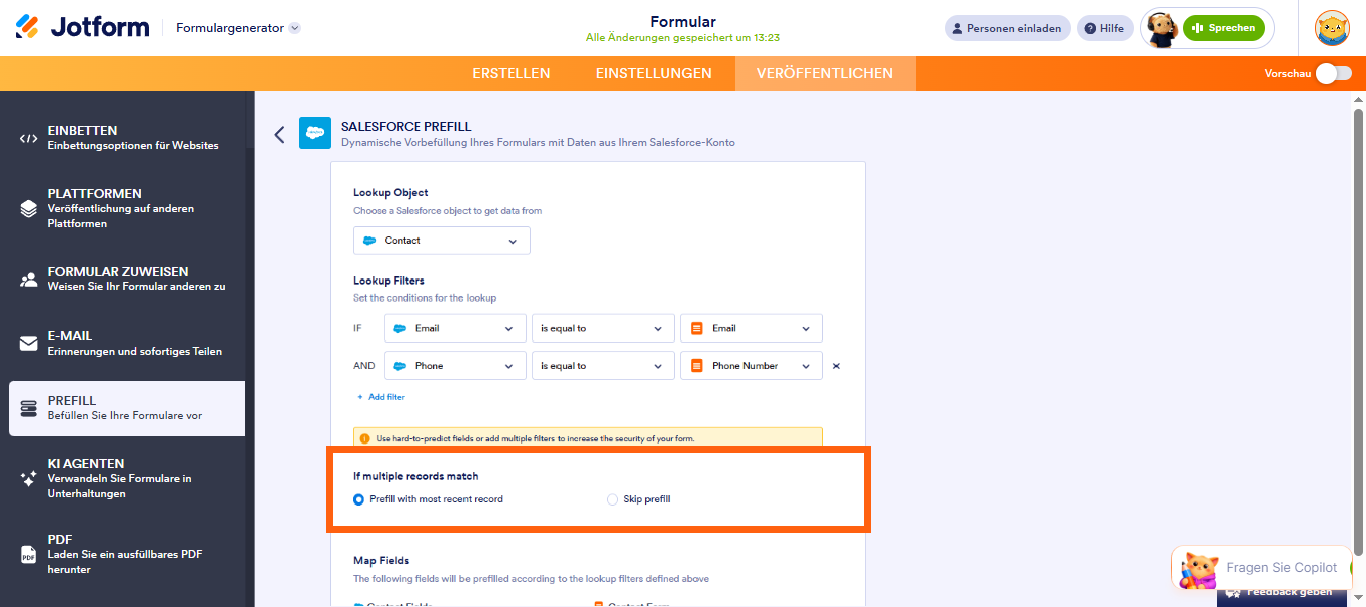
Task: Open the Salesforce Email field dropdown
Action: pyautogui.click(x=455, y=328)
